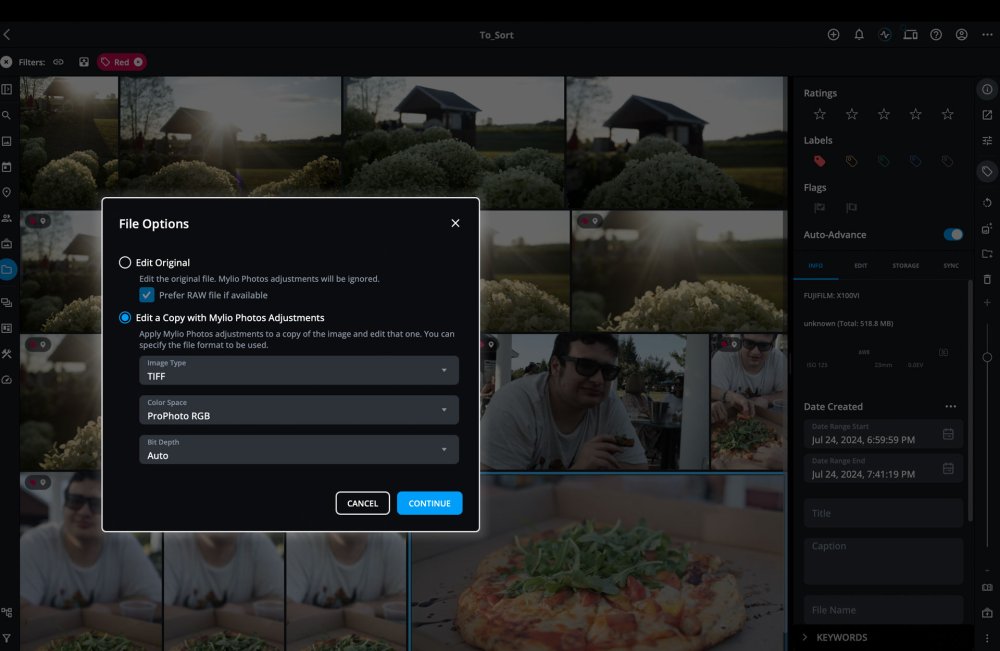
Task: Open the tools wrench icon in left sidebar
Action: tap(7, 354)
